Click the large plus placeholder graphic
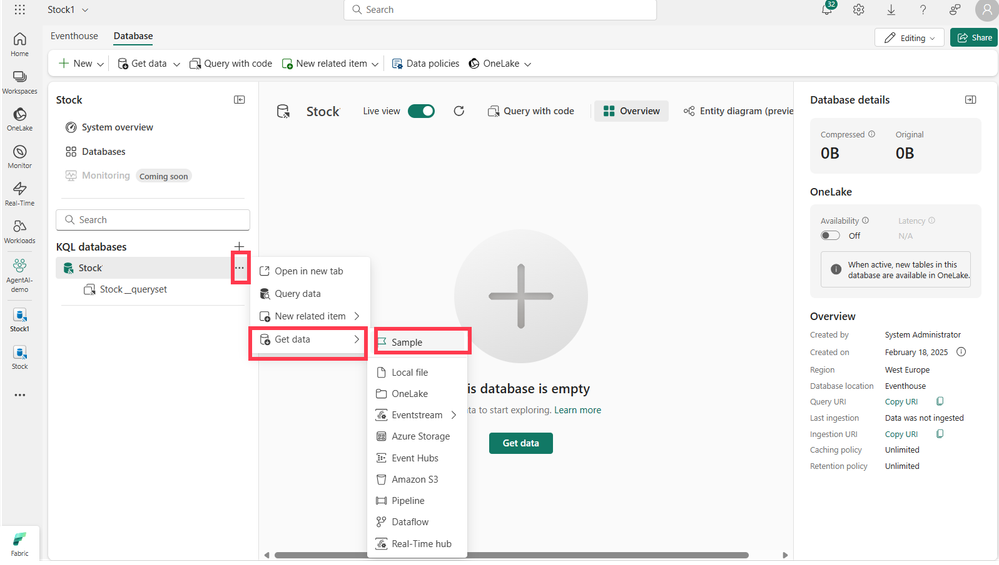Image resolution: width=999 pixels, height=565 pixels. click(521, 296)
